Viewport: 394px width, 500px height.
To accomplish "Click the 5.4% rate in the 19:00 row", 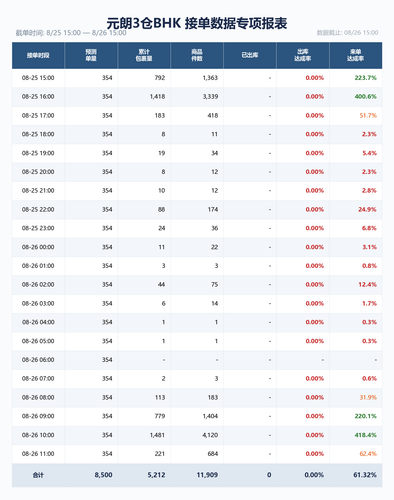I will pyautogui.click(x=369, y=153).
